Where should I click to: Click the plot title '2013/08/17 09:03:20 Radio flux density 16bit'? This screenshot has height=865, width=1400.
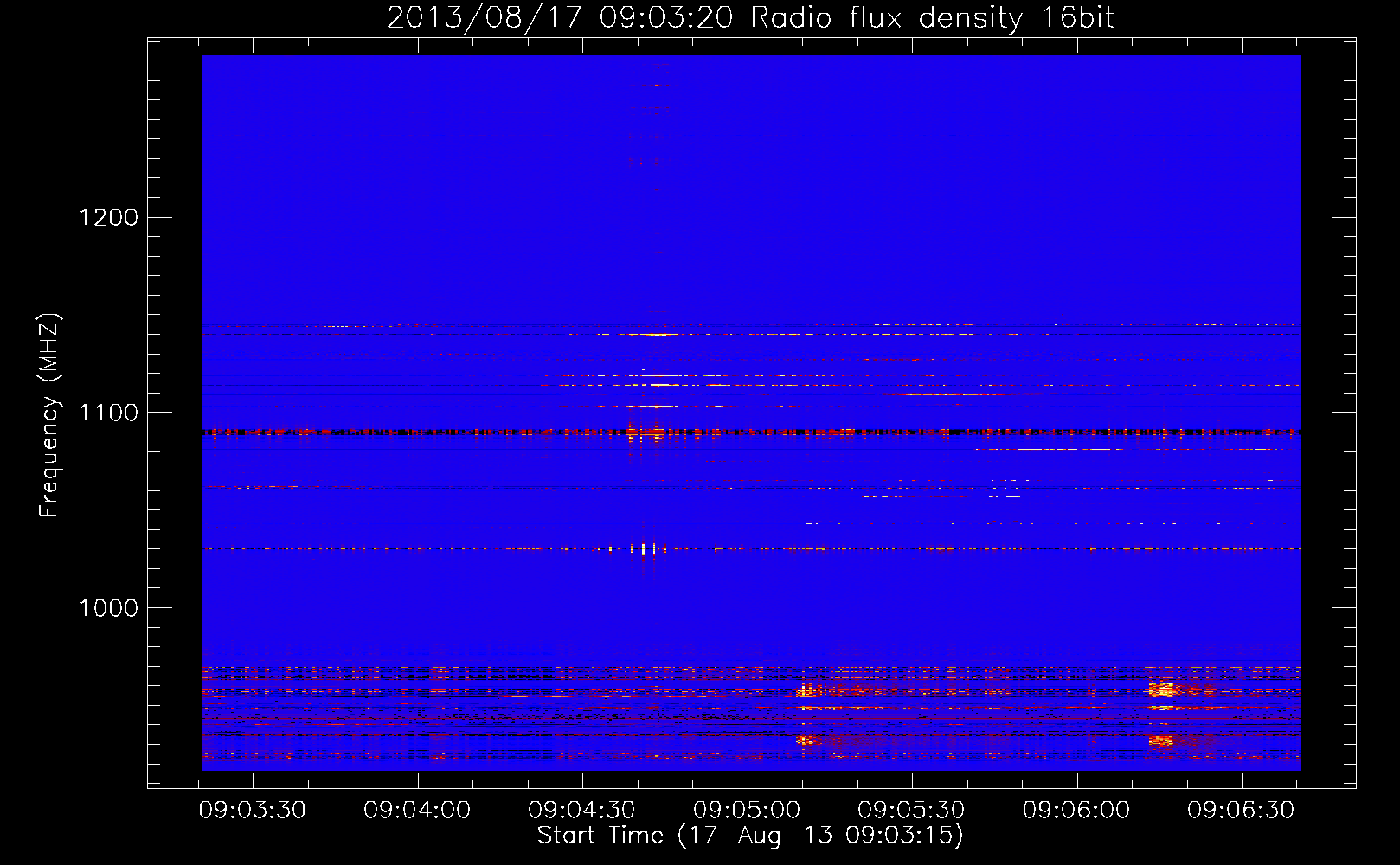tap(750, 18)
